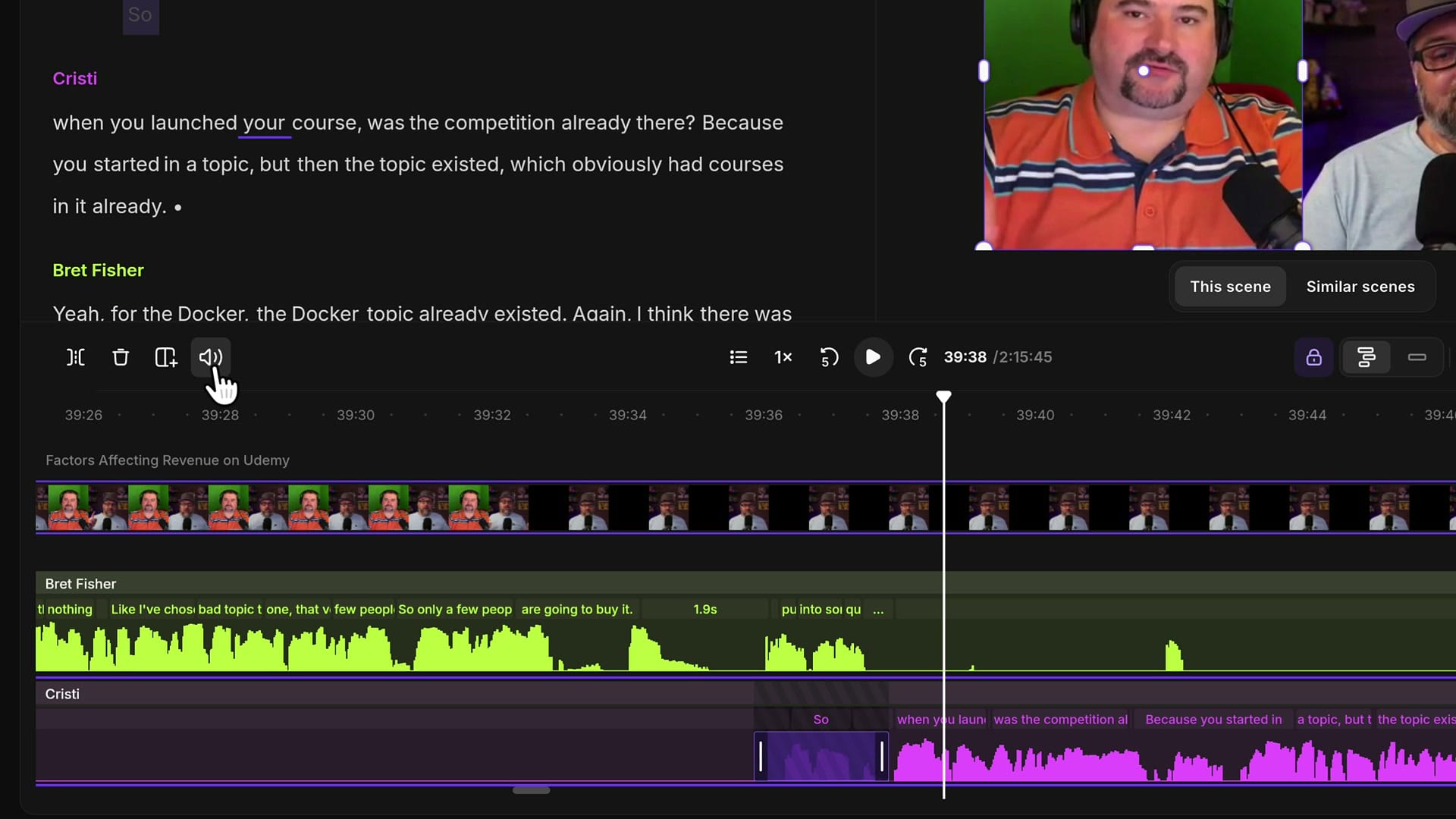
Task: Click the playhead marker on the timeline
Action: pyautogui.click(x=943, y=397)
